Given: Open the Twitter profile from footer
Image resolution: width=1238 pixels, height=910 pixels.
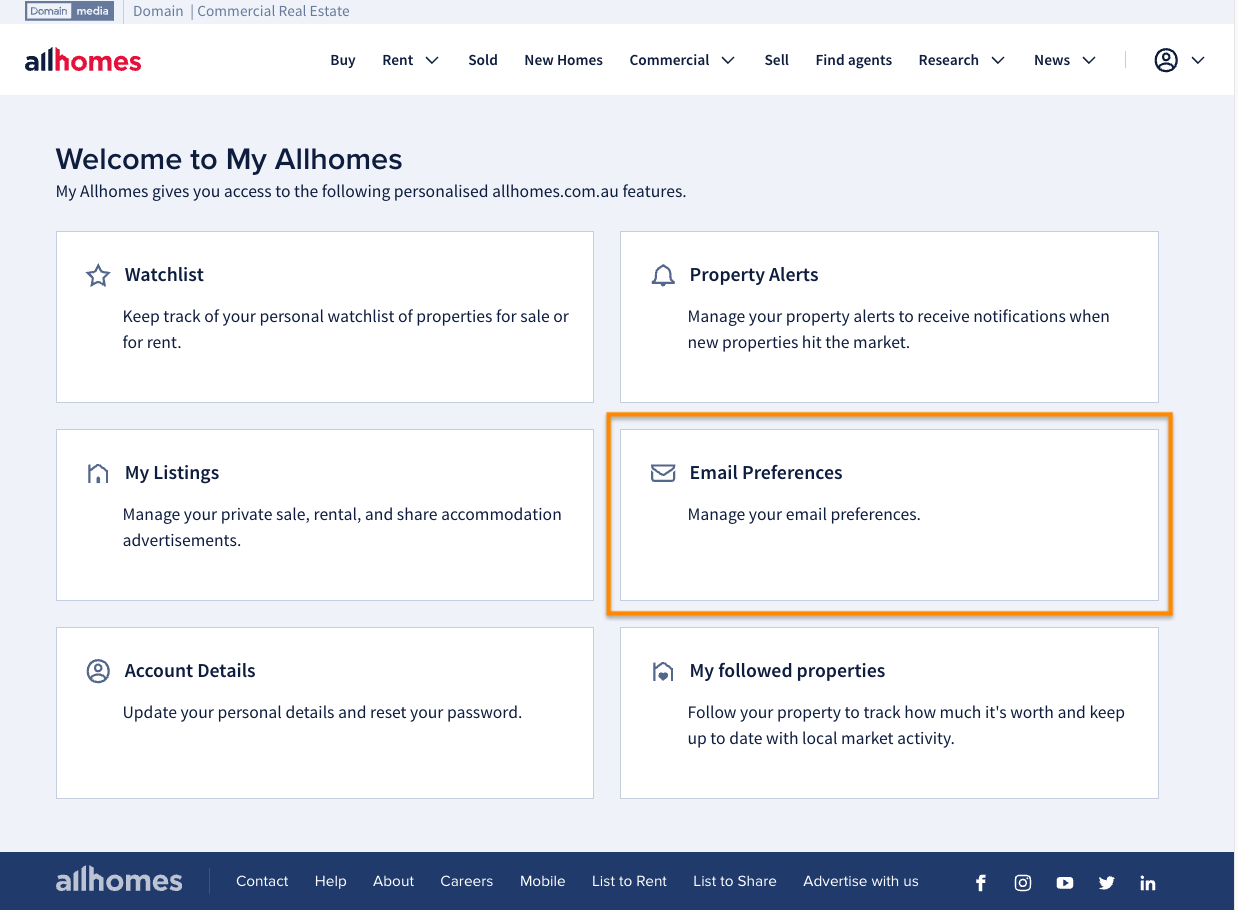Looking at the screenshot, I should click(1106, 882).
